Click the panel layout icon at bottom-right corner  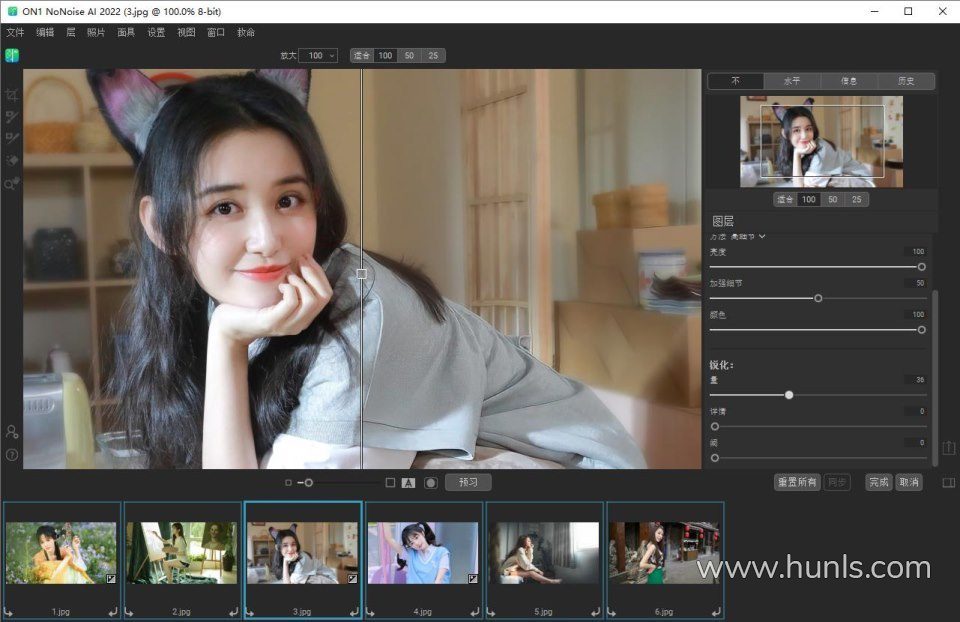[x=949, y=482]
